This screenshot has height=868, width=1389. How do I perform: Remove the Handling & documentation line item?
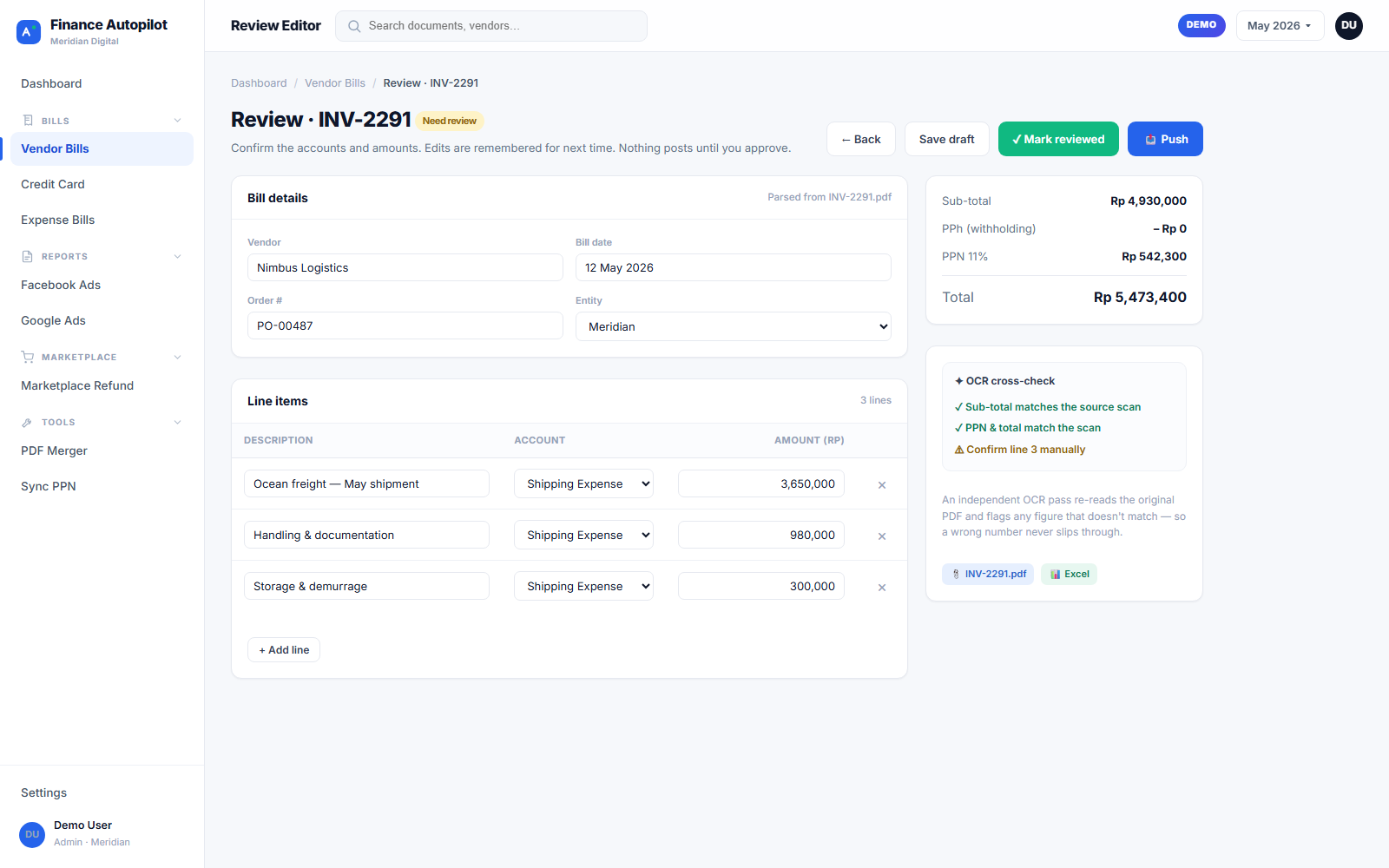click(x=882, y=536)
